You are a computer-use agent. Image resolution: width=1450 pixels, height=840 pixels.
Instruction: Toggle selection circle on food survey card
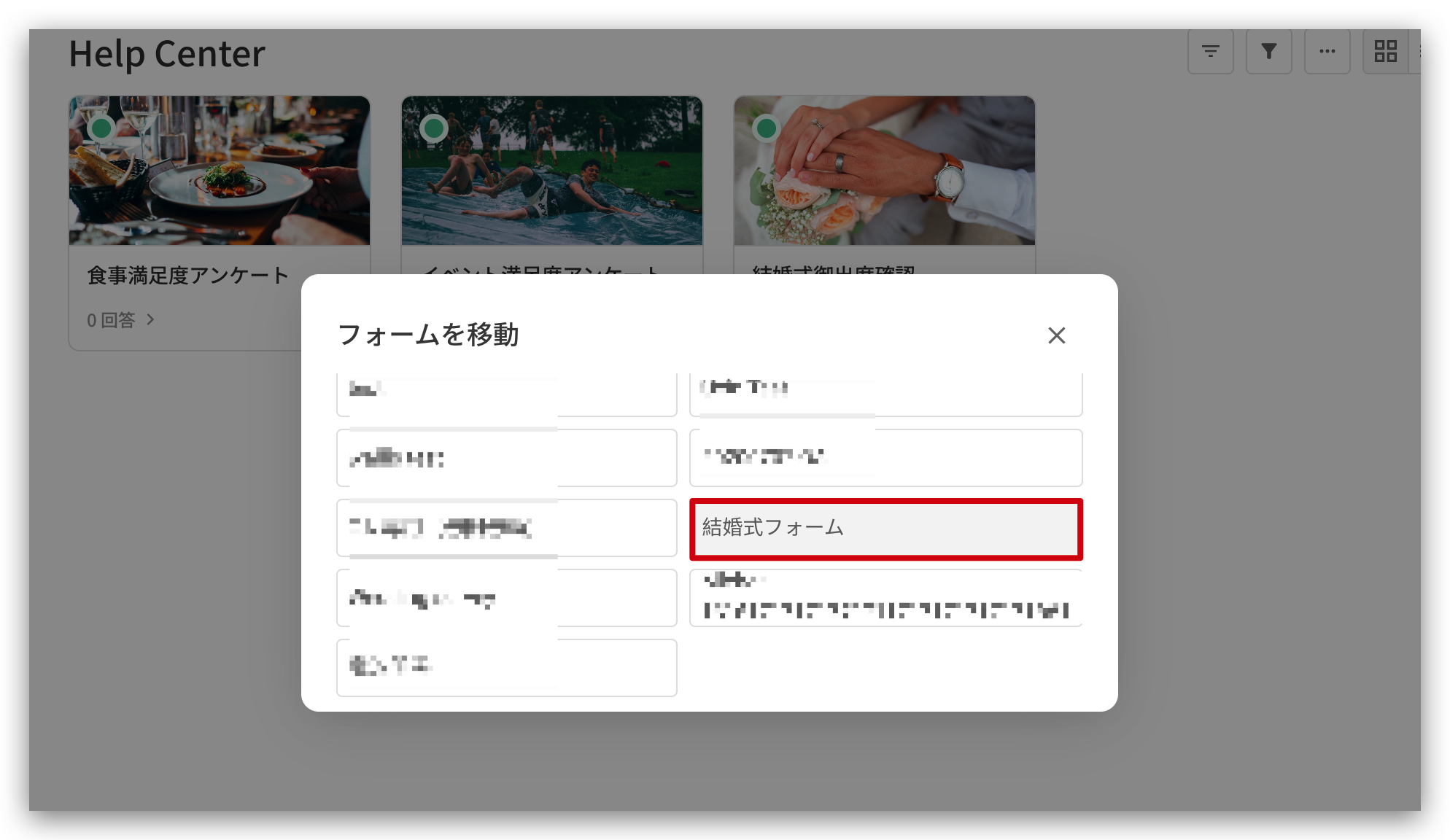click(x=101, y=128)
